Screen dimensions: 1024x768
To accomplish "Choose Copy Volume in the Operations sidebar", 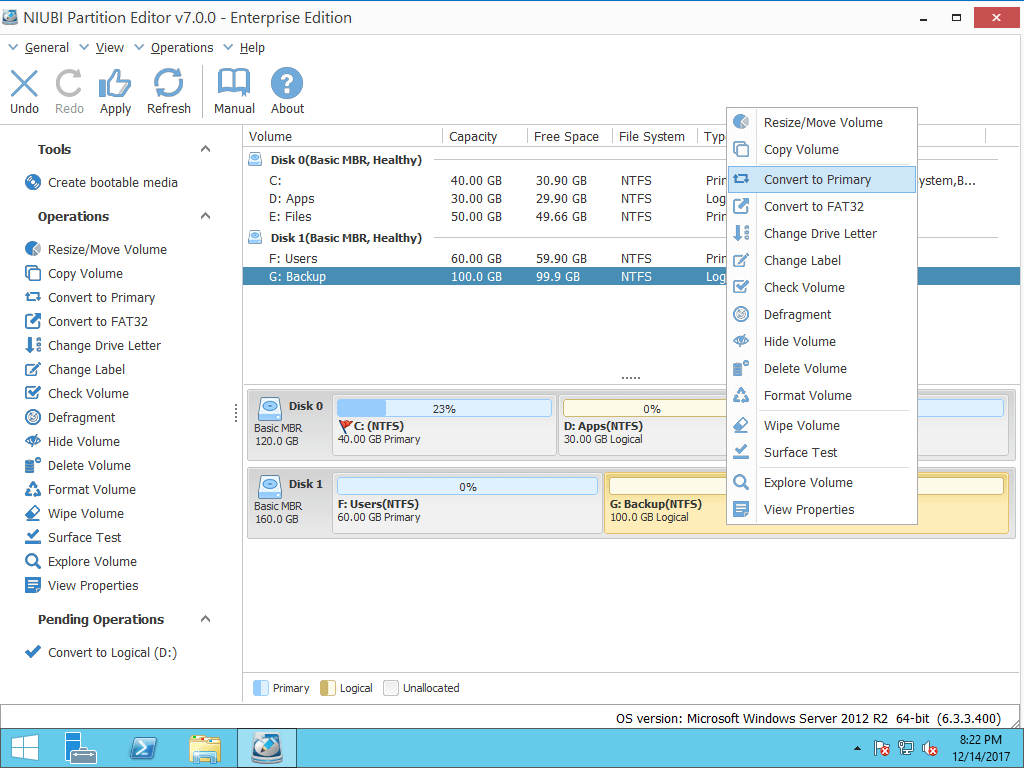I will pyautogui.click(x=74, y=274).
